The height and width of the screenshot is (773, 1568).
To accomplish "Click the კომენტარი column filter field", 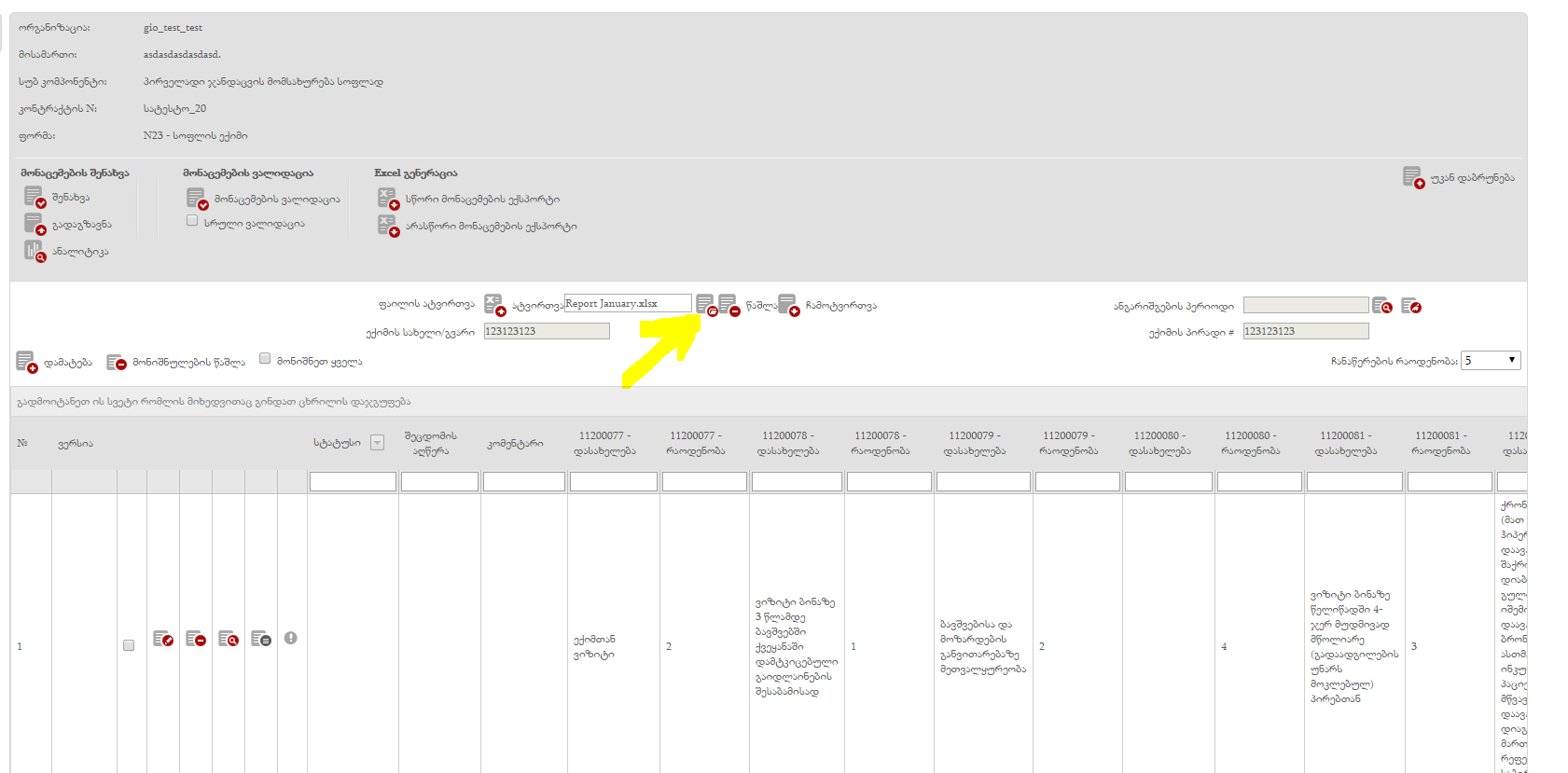I will coord(523,481).
